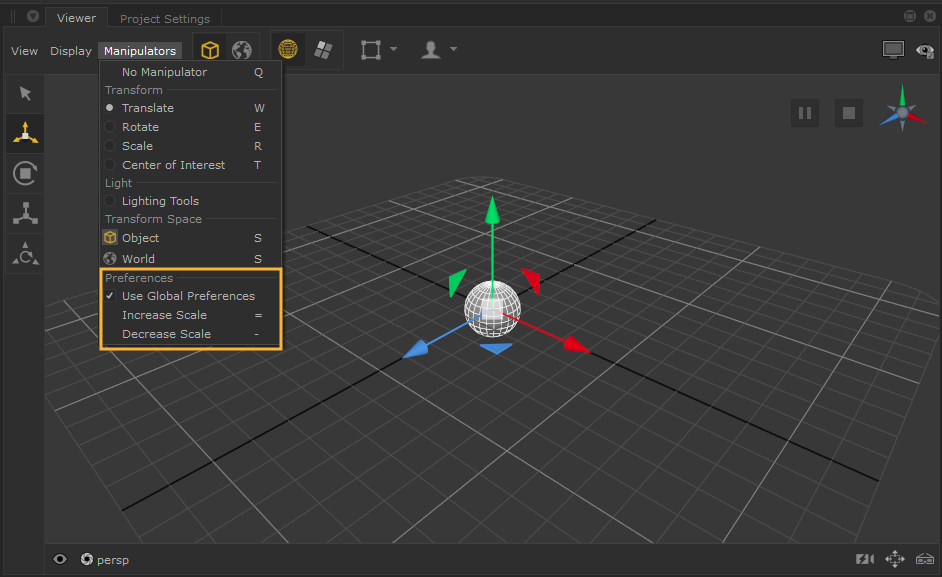The height and width of the screenshot is (577, 942).
Task: Expand the user profile dropdown arrow
Action: tap(454, 49)
